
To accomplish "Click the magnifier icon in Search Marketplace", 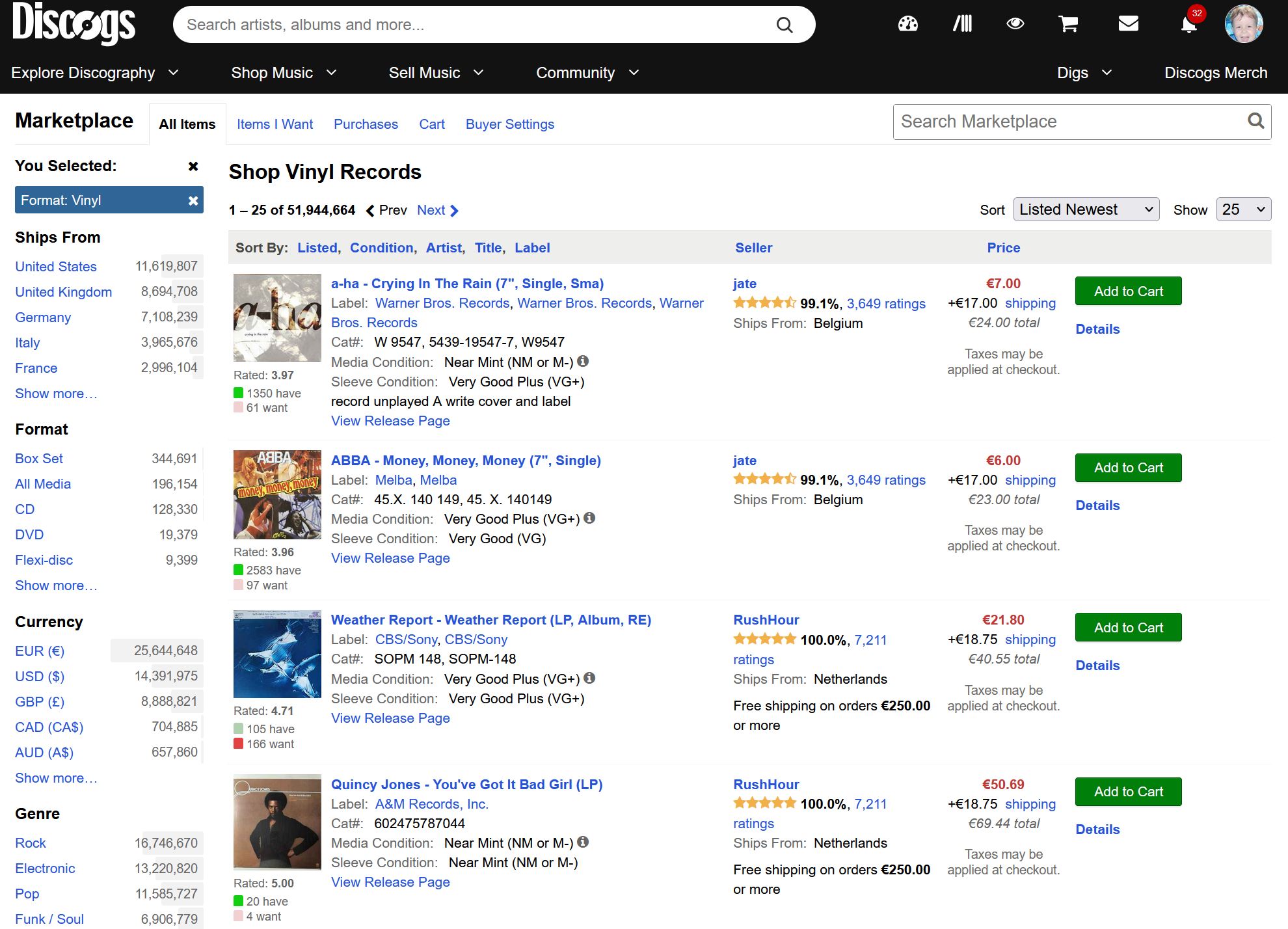I will coord(1255,121).
